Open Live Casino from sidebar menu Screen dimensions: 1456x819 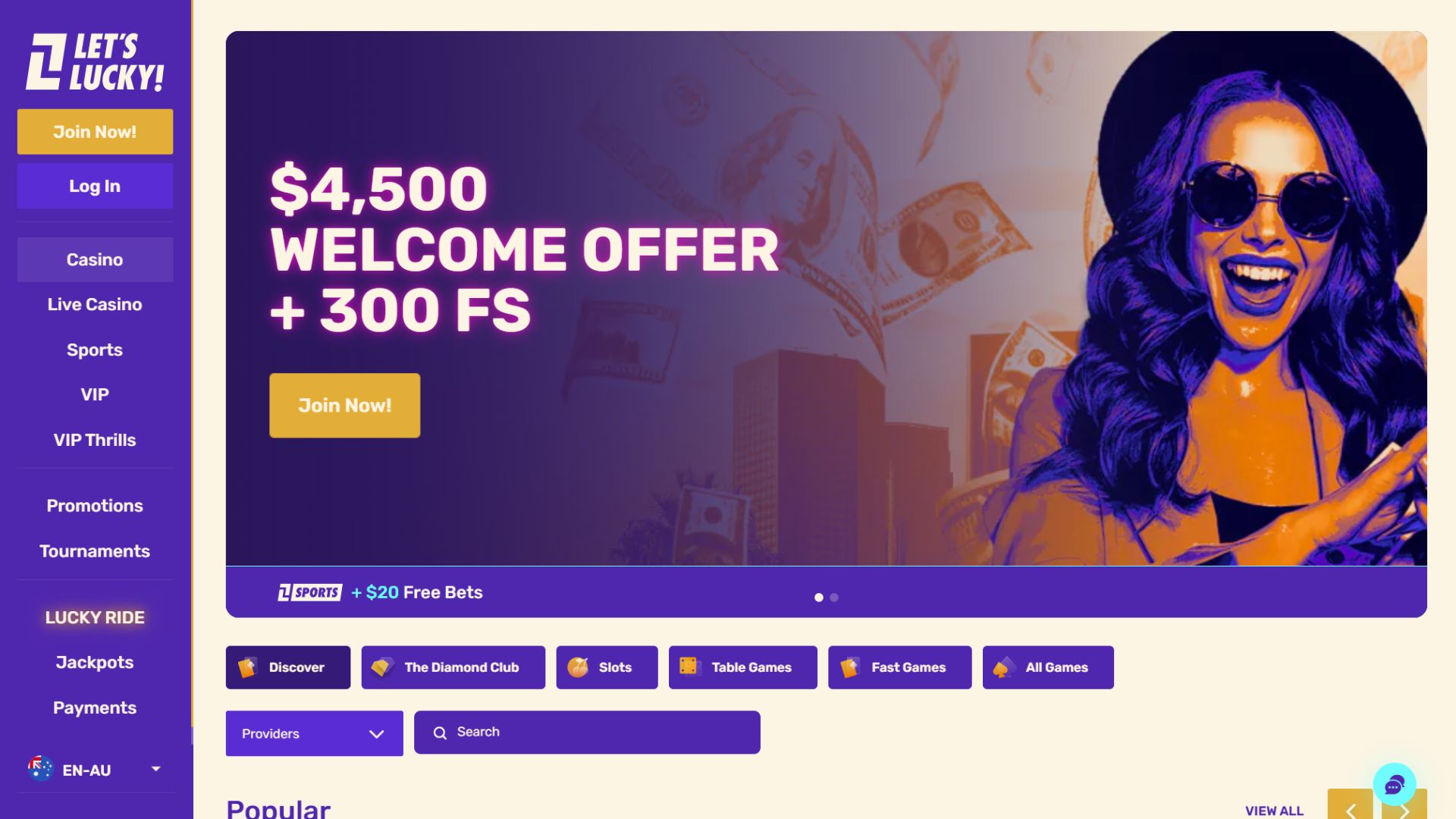pos(95,305)
